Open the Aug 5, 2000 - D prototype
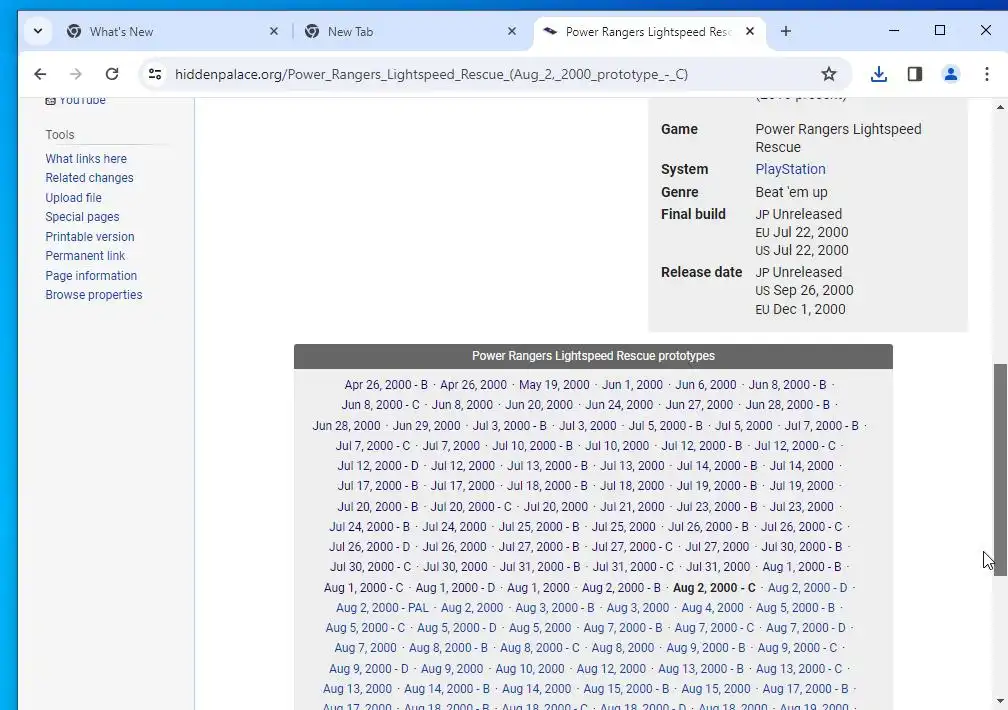The image size is (1008, 710). pos(456,628)
